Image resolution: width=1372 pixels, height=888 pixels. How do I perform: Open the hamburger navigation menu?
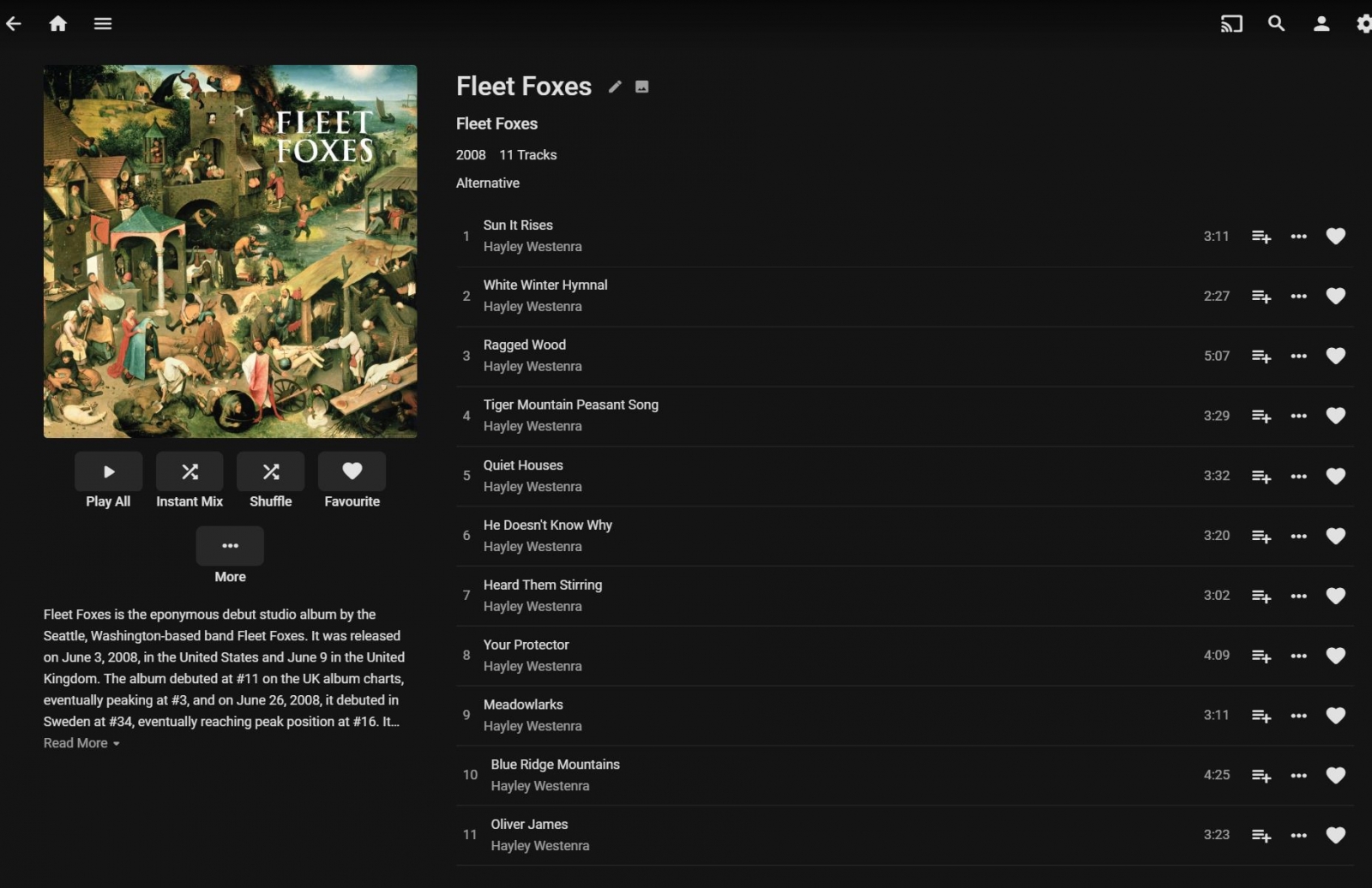coord(103,24)
